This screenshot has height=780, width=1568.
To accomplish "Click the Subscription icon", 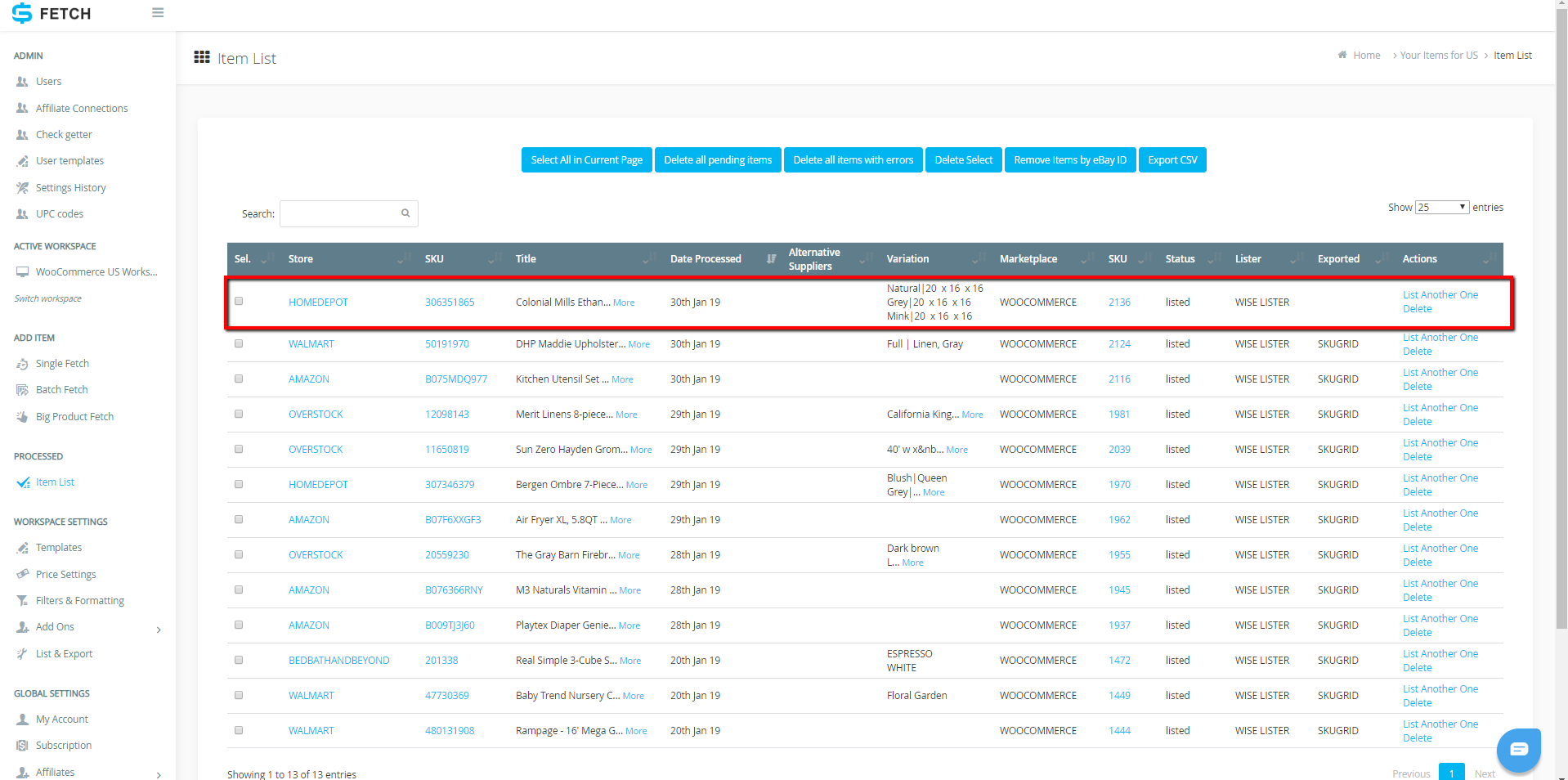I will [22, 746].
